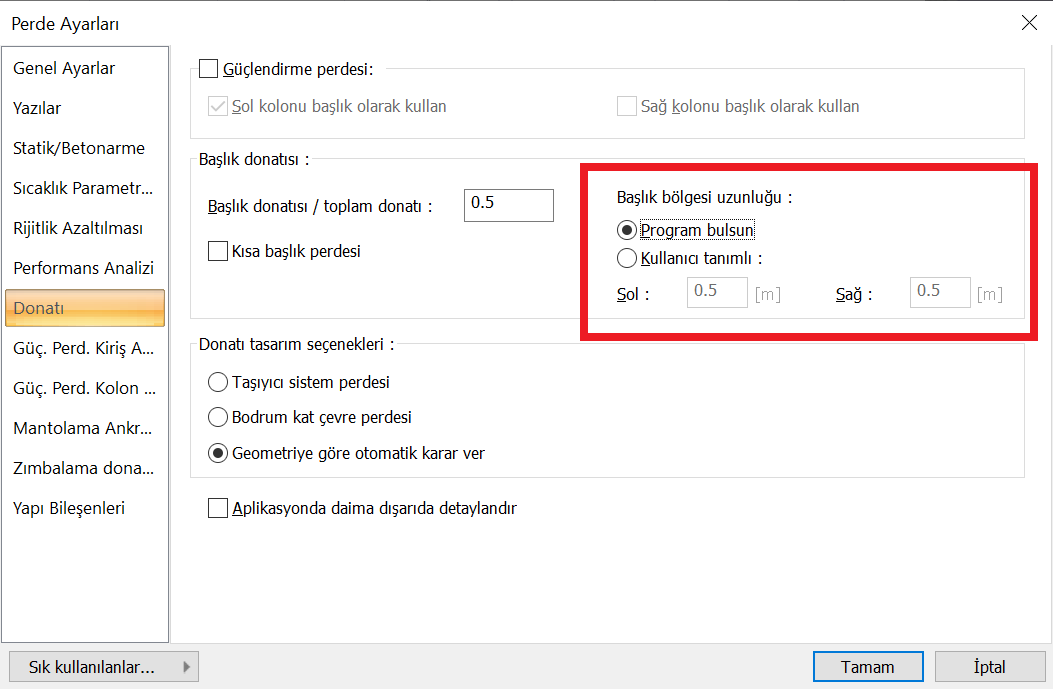Select the Donatı sidebar item
This screenshot has width=1054, height=691.
coord(84,308)
